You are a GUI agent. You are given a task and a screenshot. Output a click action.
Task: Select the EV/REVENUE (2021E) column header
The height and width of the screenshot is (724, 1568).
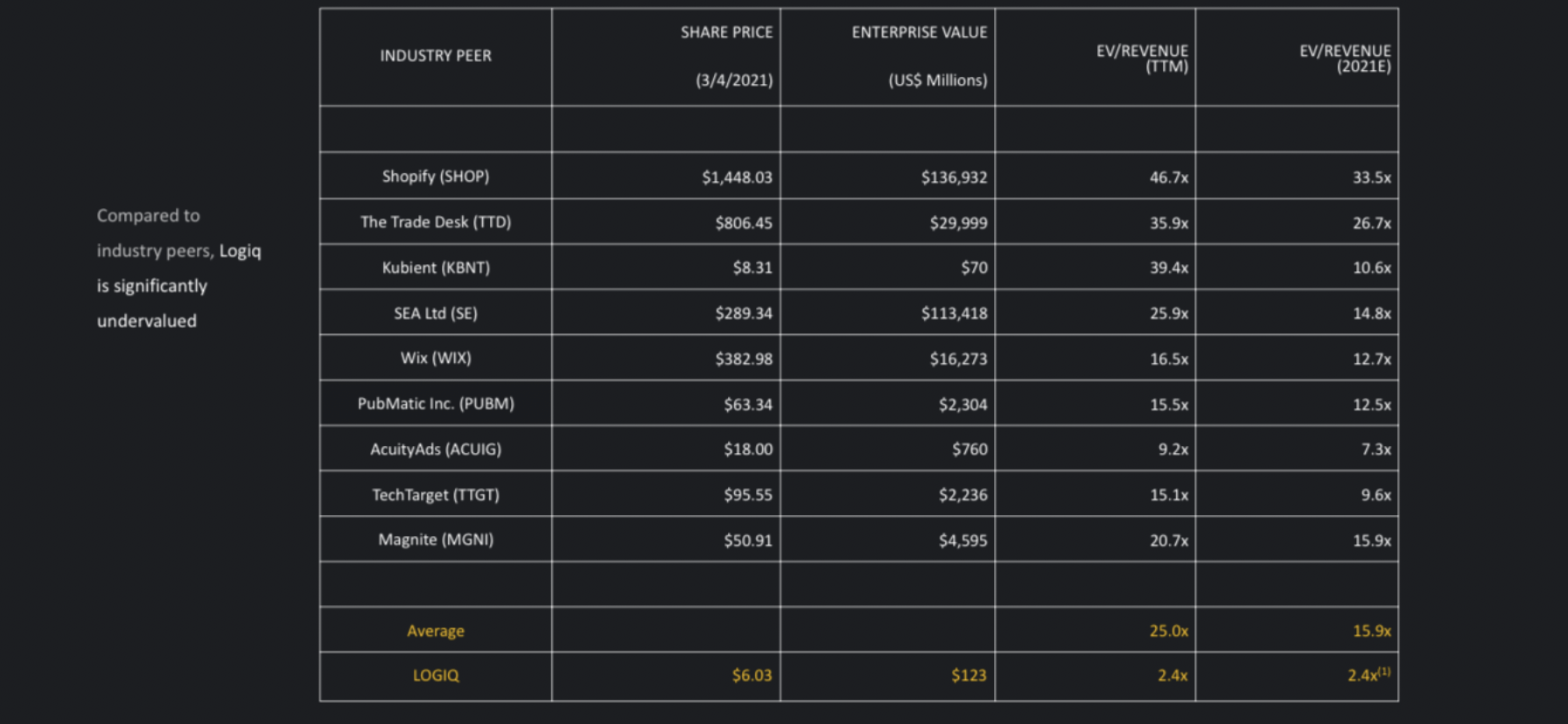click(x=1345, y=58)
